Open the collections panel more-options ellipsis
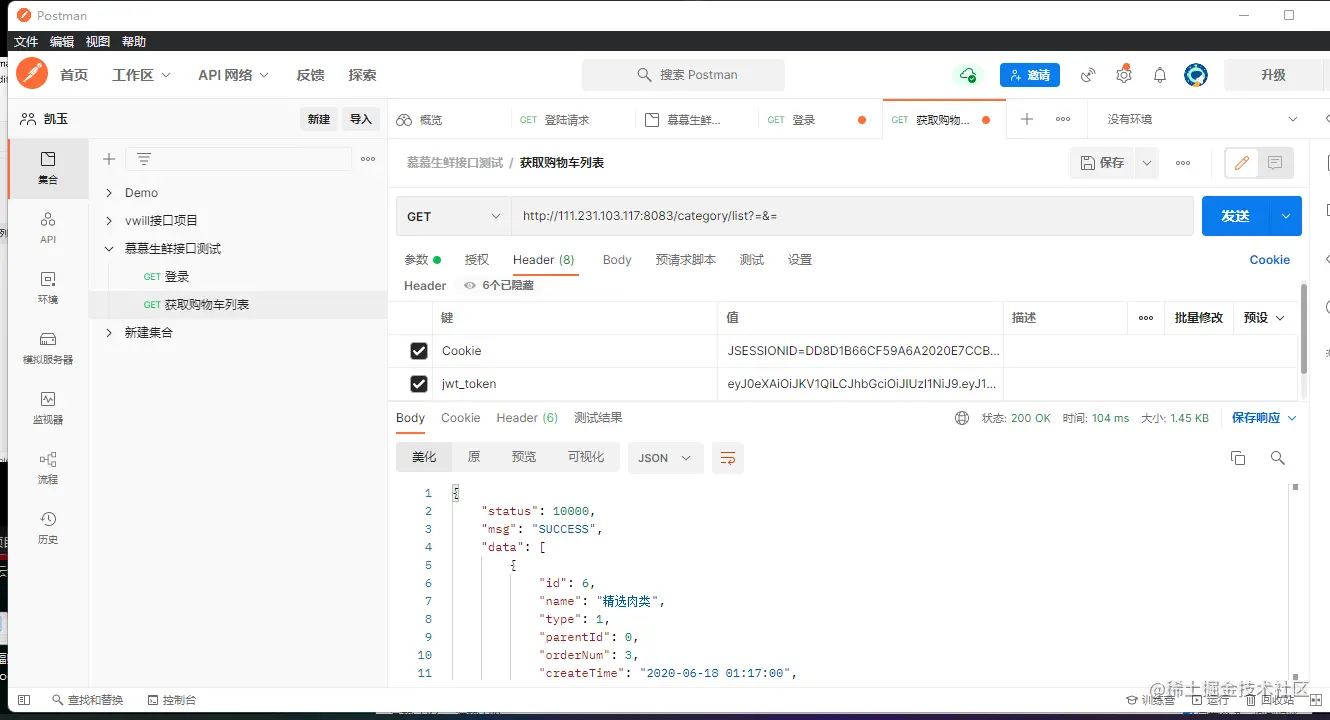This screenshot has width=1330, height=720. coord(368,159)
